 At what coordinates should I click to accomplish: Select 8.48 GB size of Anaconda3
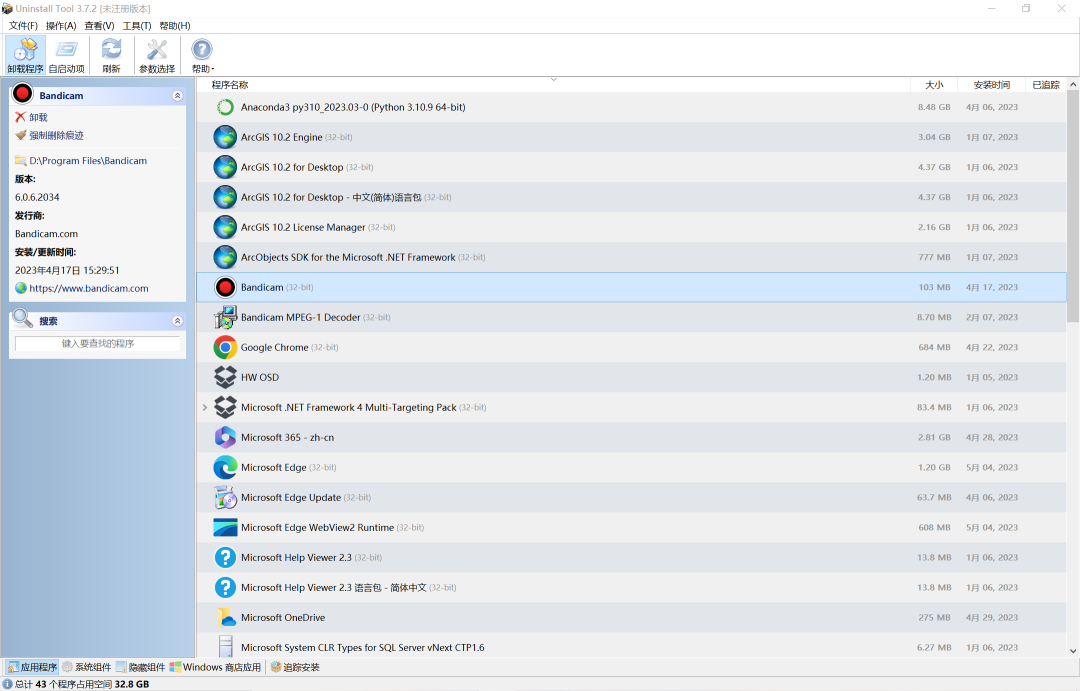934,107
